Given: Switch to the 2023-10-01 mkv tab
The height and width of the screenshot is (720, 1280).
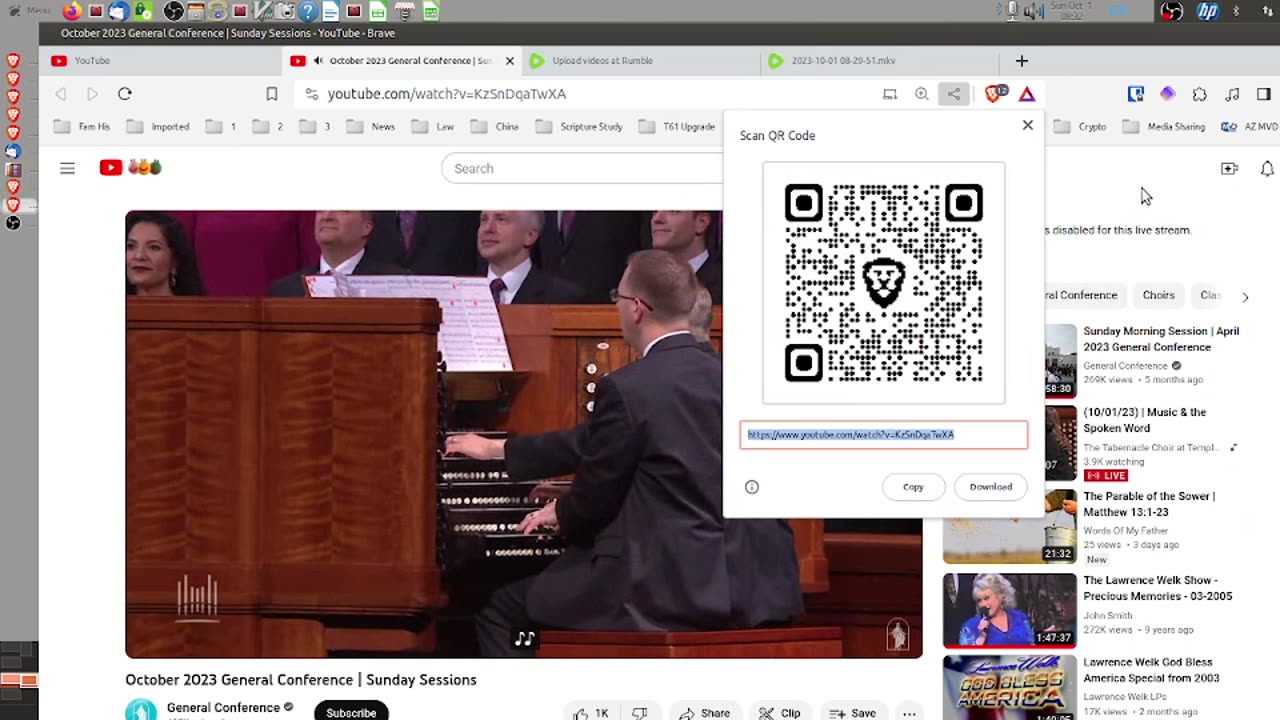Looking at the screenshot, I should pos(878,61).
